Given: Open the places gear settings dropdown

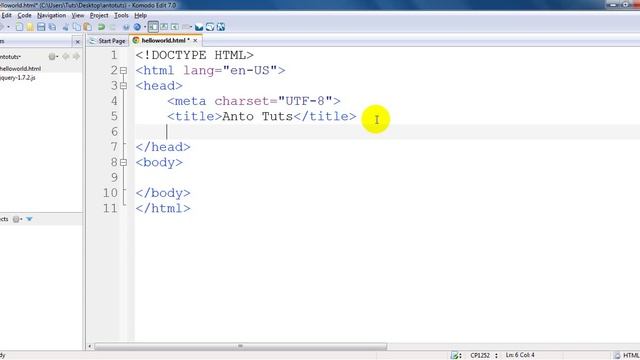Looking at the screenshot, I should click(53, 56).
